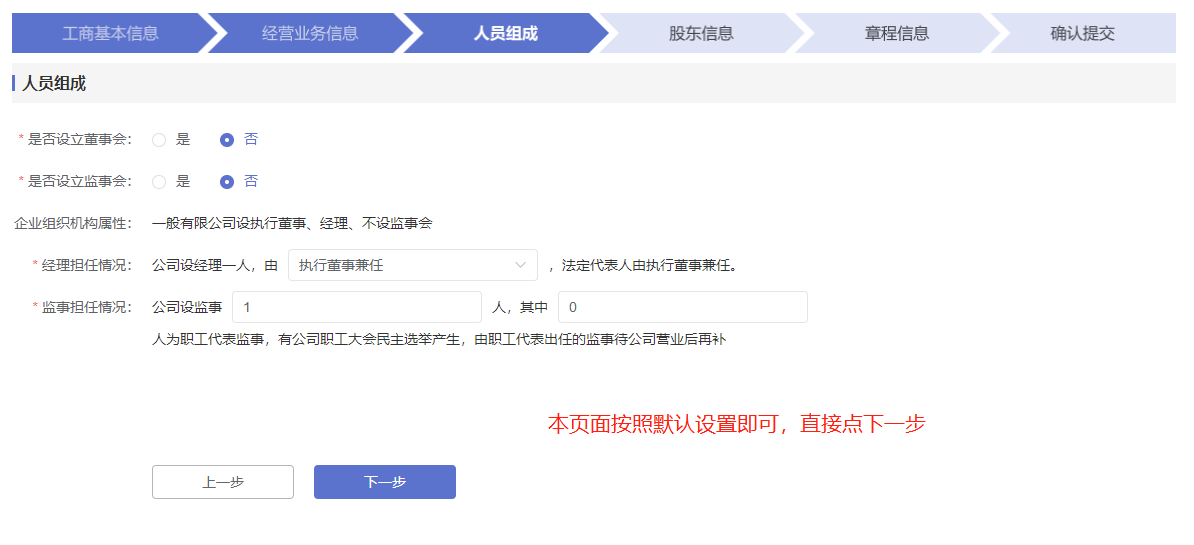Click the 企业组织机构属性 description text

tap(292, 223)
